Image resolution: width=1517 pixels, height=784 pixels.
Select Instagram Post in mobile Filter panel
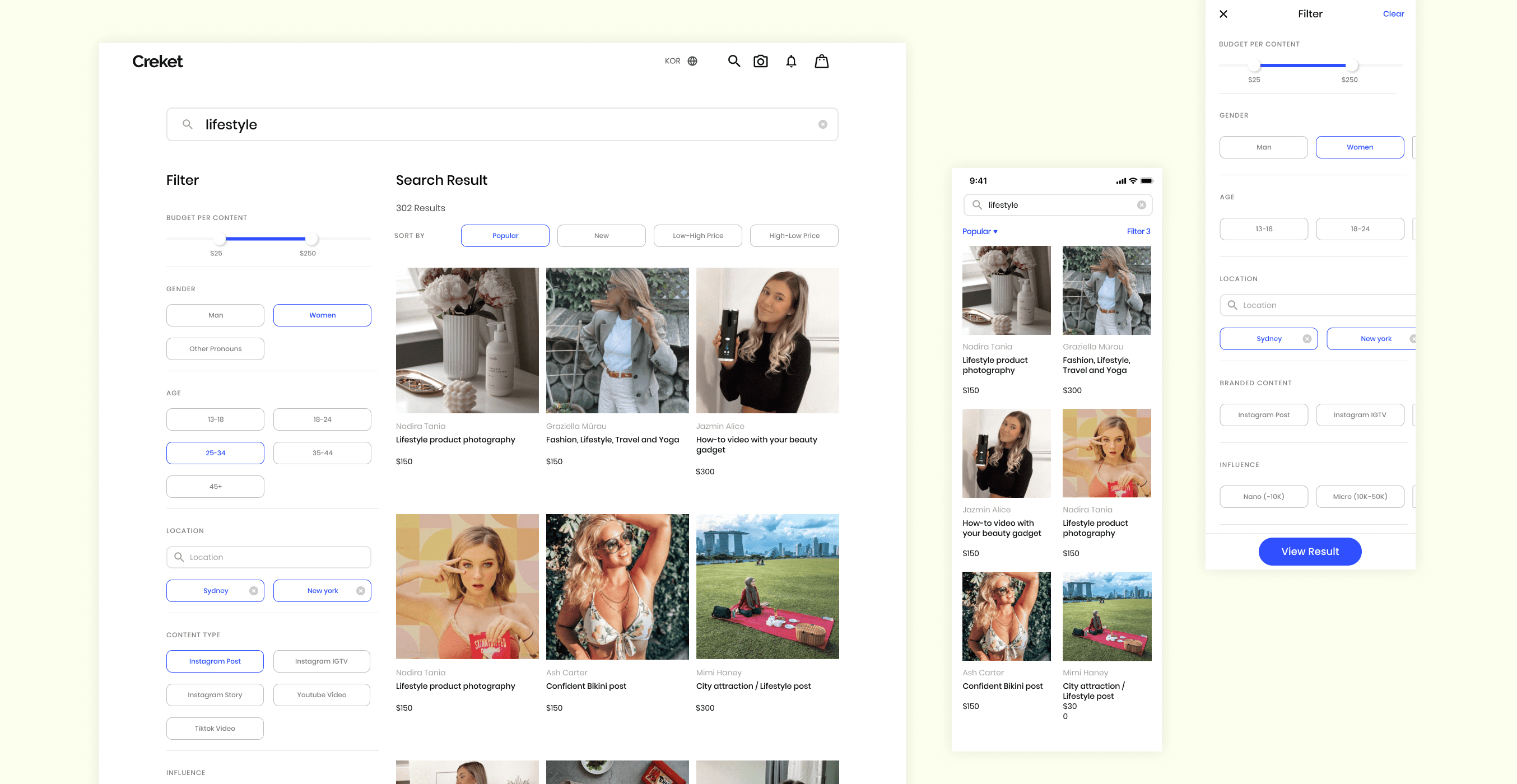click(x=1264, y=415)
